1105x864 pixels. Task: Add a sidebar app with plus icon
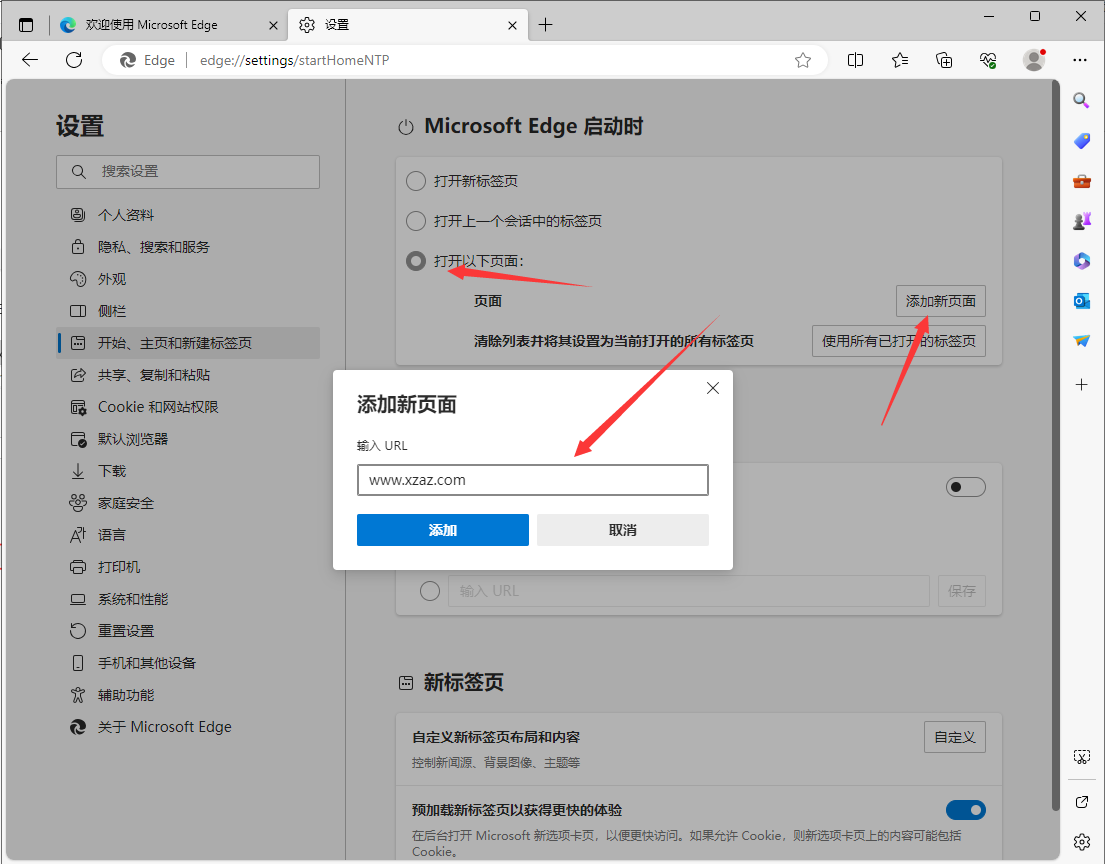coord(1082,385)
